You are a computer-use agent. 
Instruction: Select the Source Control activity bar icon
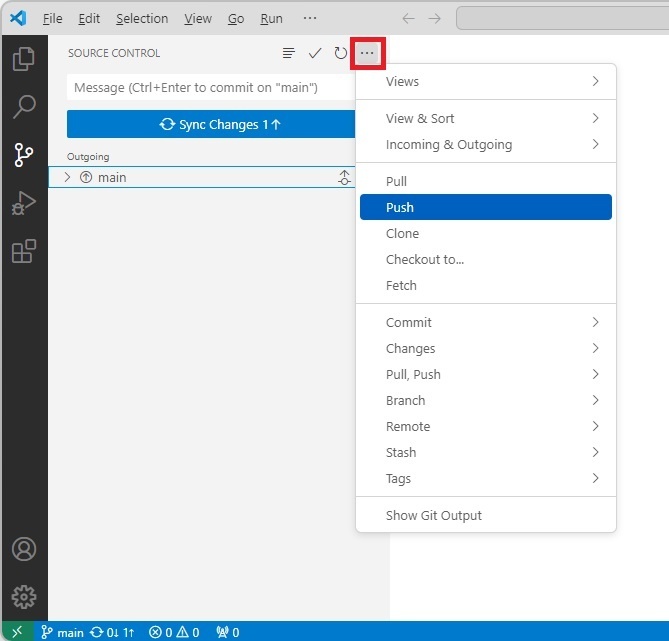[x=24, y=154]
